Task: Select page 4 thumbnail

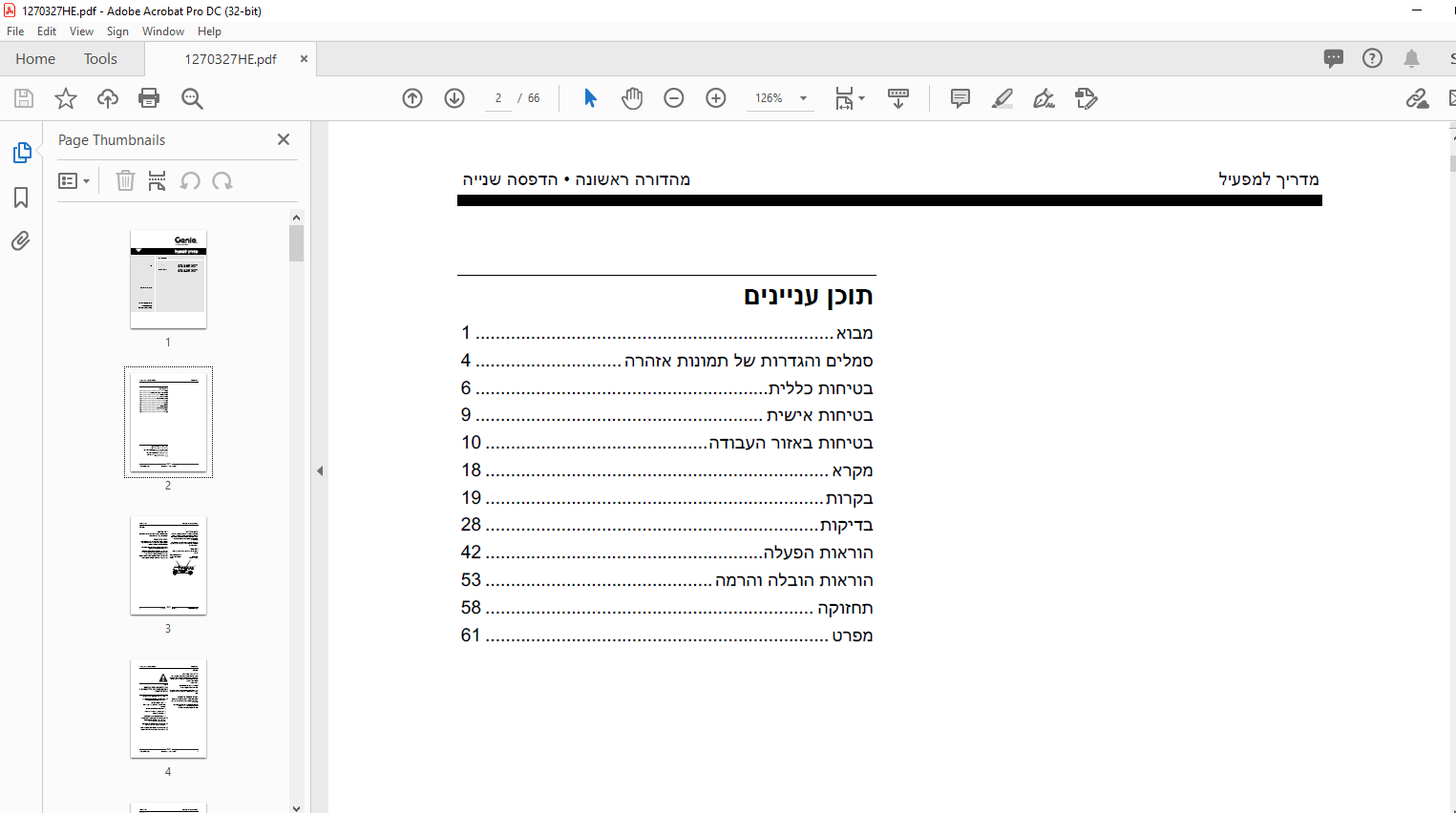Action: click(168, 709)
